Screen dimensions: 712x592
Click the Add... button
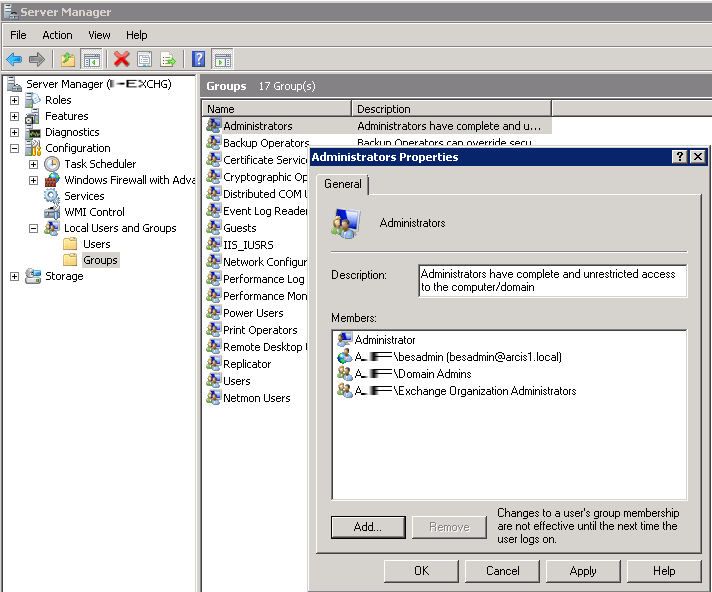click(x=367, y=527)
